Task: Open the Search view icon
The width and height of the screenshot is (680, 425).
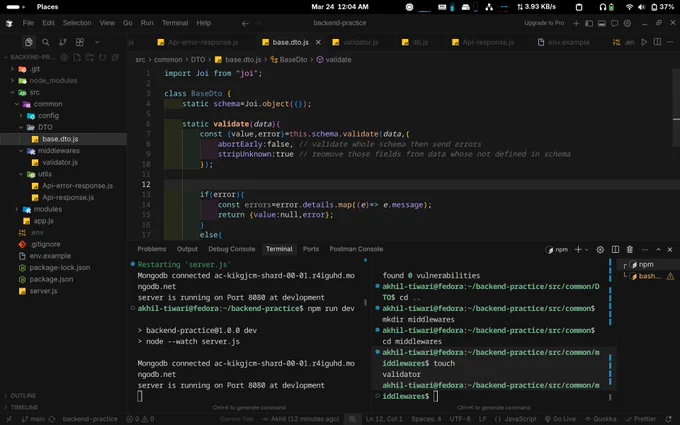Action: coord(46,42)
